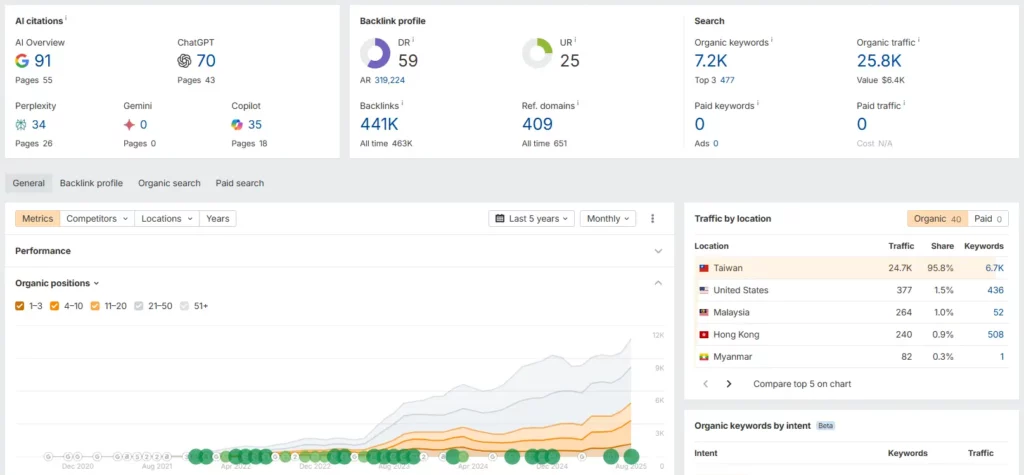Open the Organic positions heading dropdown
Screen dimensions: 1024x475
tap(57, 283)
